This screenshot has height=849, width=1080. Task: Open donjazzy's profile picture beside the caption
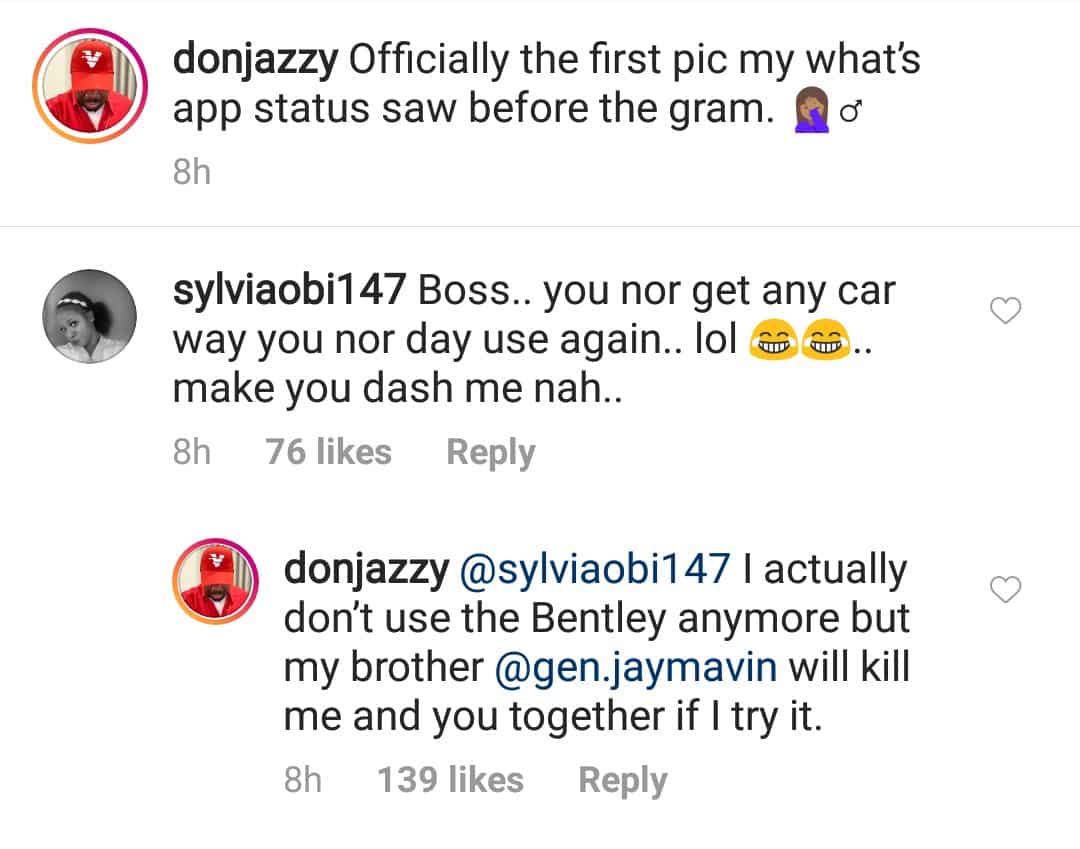[91, 89]
